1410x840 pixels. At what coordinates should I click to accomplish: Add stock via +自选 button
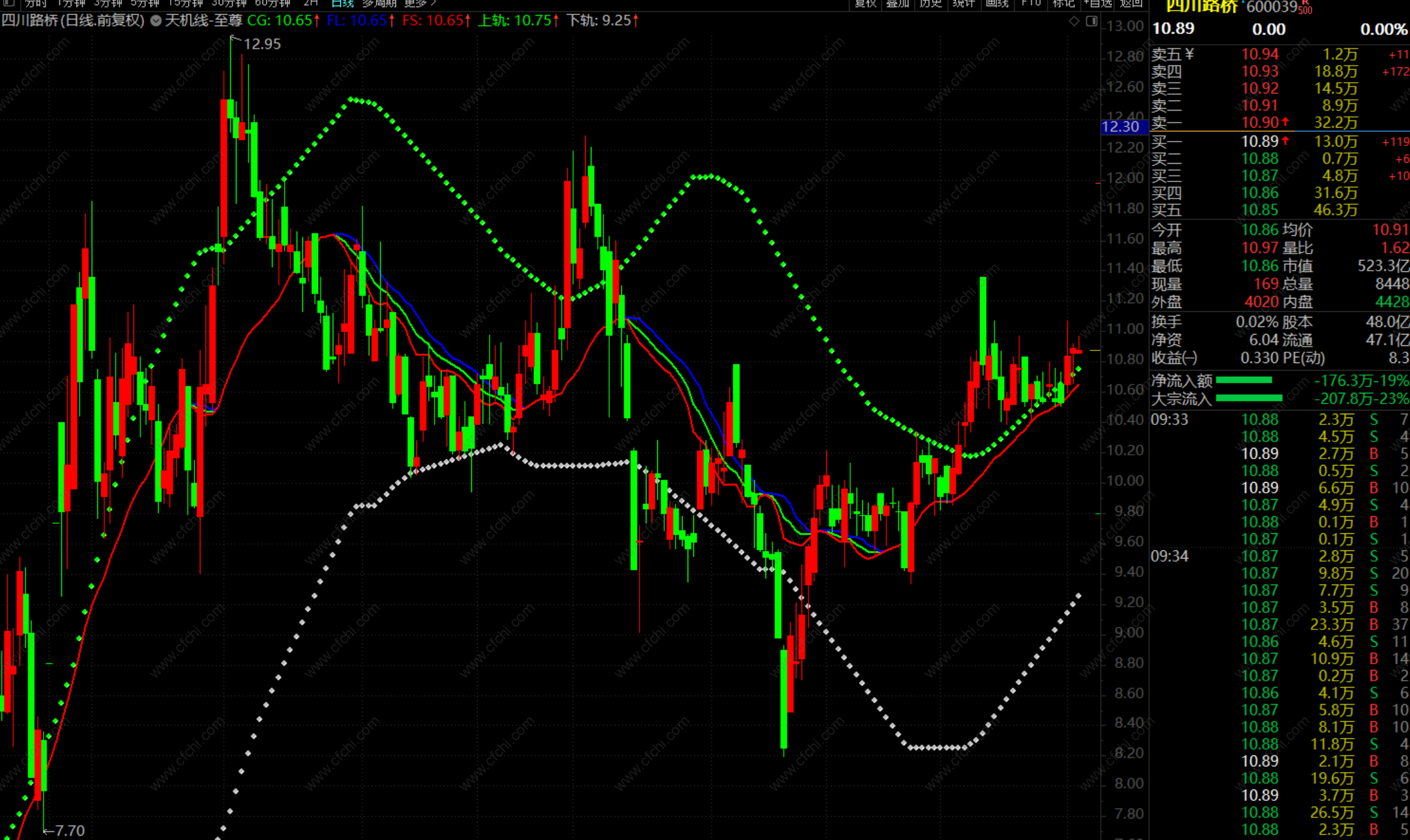(1098, 3)
